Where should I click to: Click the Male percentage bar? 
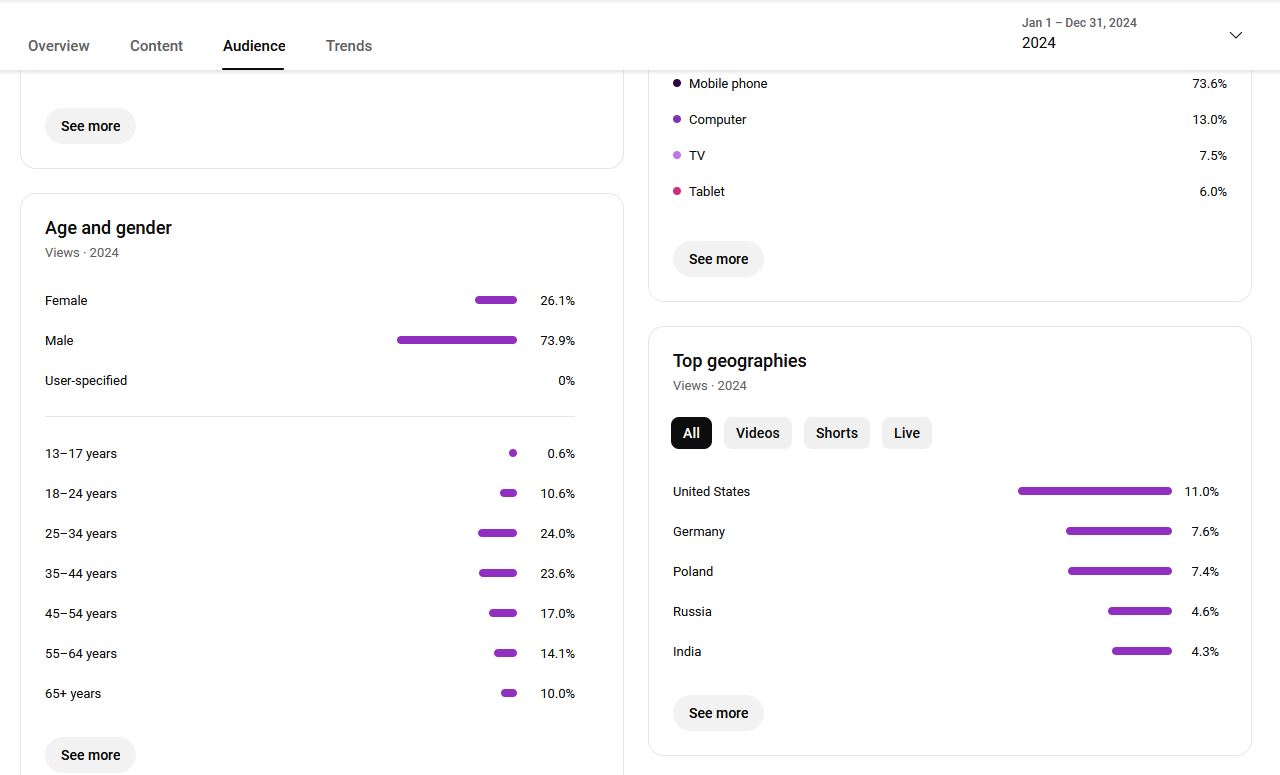tap(457, 340)
